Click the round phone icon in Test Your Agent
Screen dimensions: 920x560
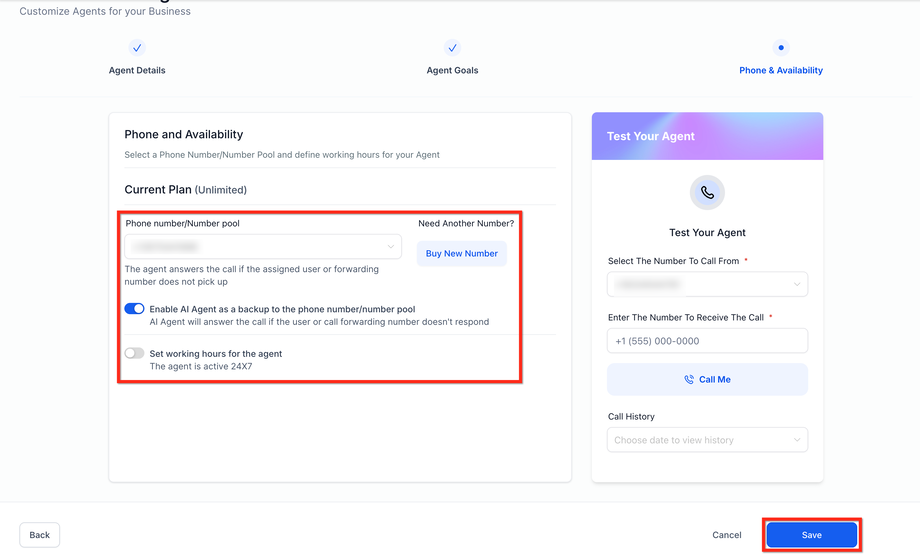click(x=707, y=193)
